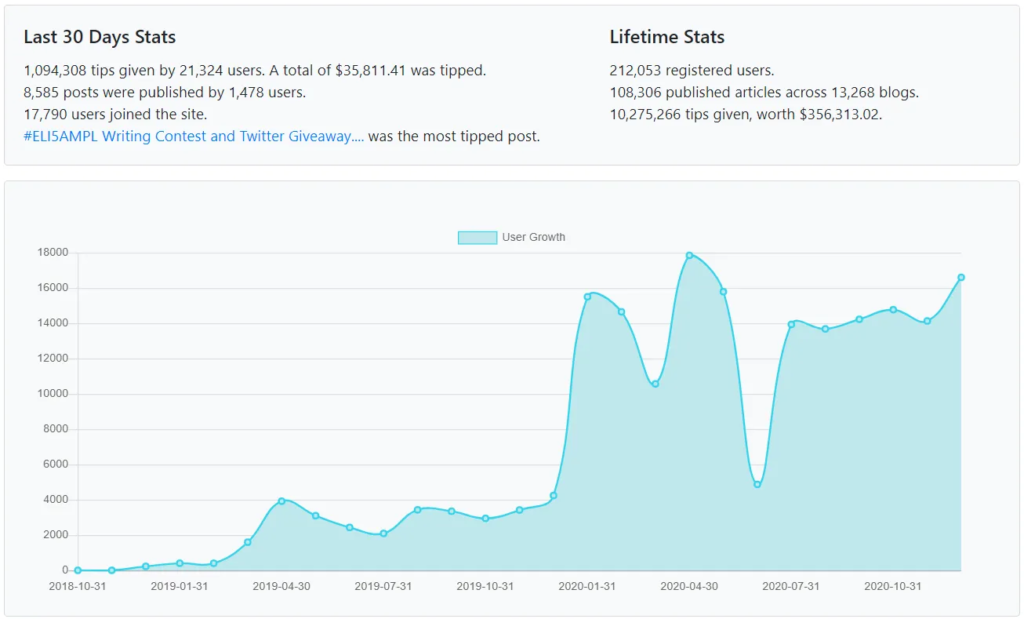Toggle the User Growth legend swatch
1024x619 pixels.
477,238
